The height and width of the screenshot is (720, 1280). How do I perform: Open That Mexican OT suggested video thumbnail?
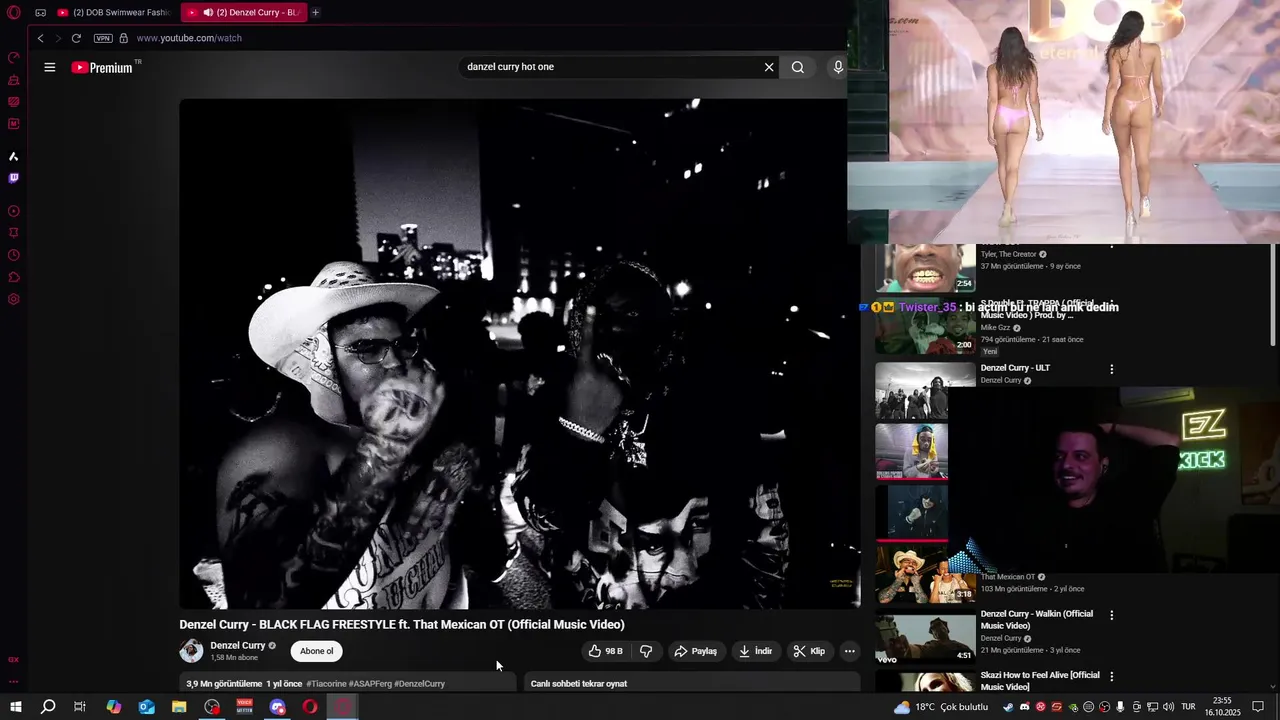click(x=925, y=575)
